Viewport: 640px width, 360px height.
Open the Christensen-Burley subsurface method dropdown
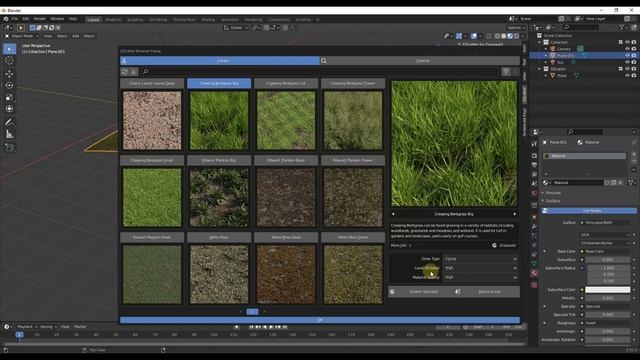click(606, 243)
